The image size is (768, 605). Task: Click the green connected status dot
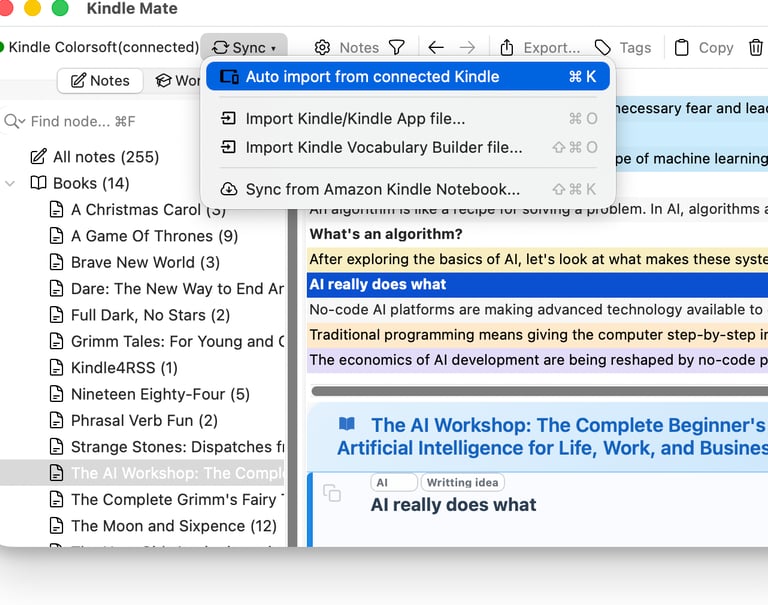(1, 47)
